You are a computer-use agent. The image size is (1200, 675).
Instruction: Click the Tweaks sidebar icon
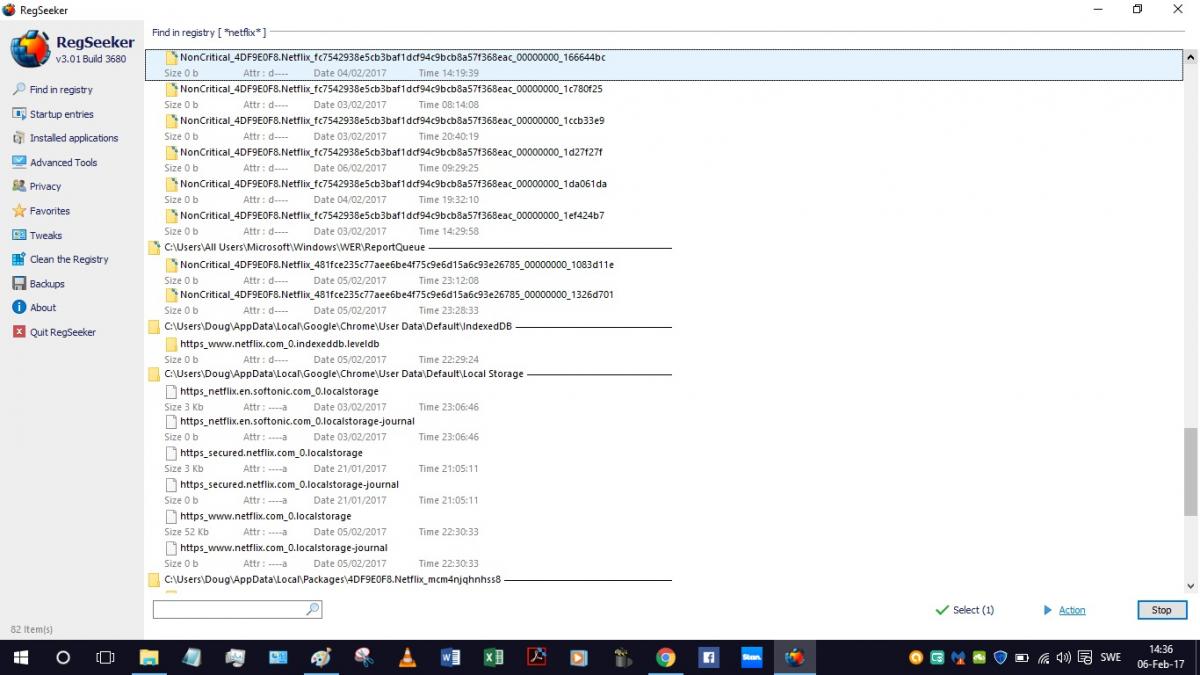[x=19, y=235]
